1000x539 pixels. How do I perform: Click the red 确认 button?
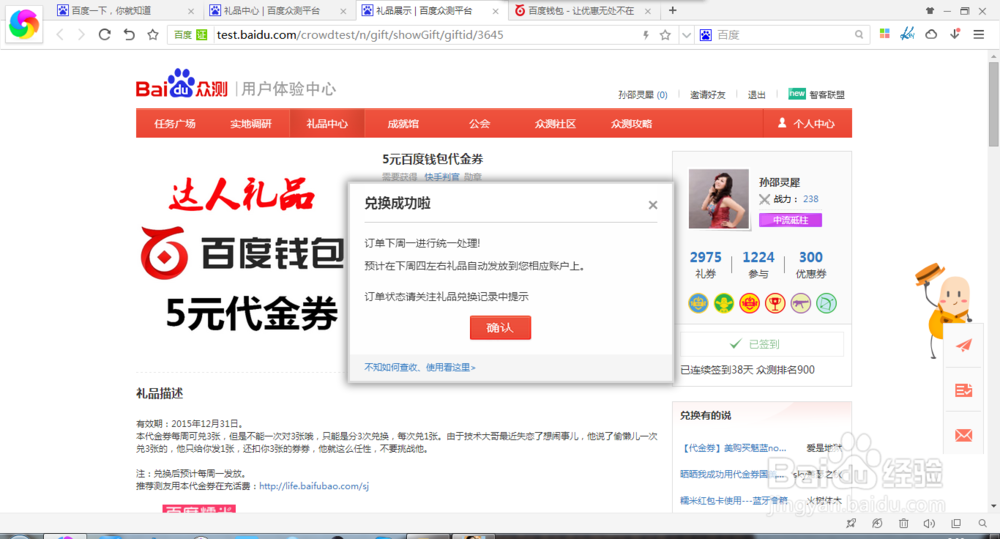(500, 327)
